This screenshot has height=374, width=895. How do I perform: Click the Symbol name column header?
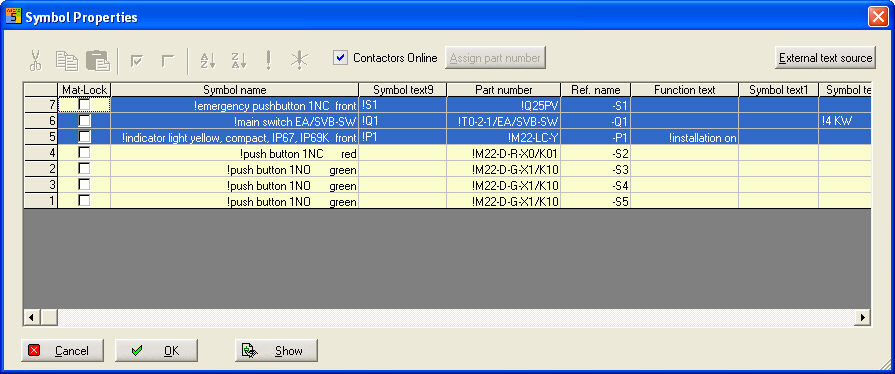coord(235,90)
